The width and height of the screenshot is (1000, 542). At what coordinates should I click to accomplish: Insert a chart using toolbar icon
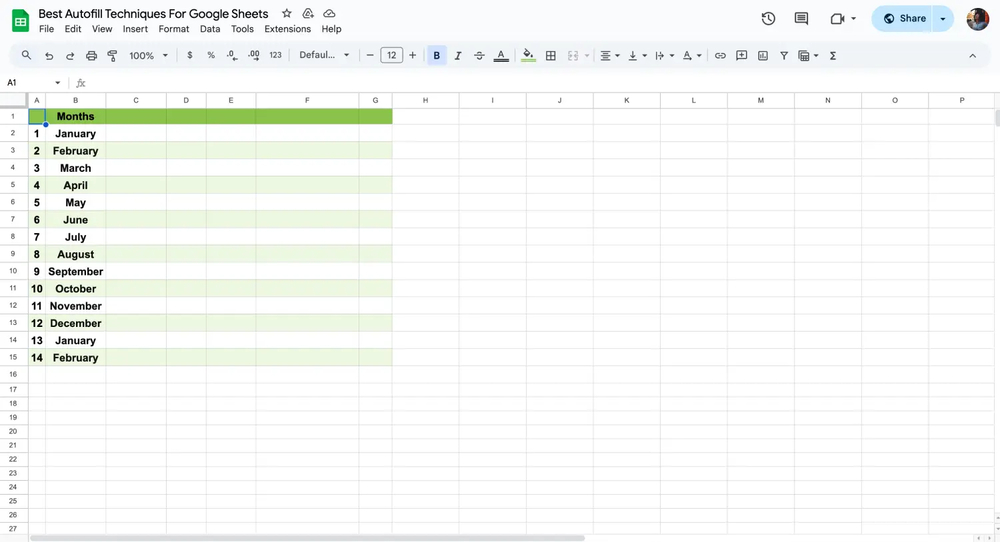tap(763, 56)
